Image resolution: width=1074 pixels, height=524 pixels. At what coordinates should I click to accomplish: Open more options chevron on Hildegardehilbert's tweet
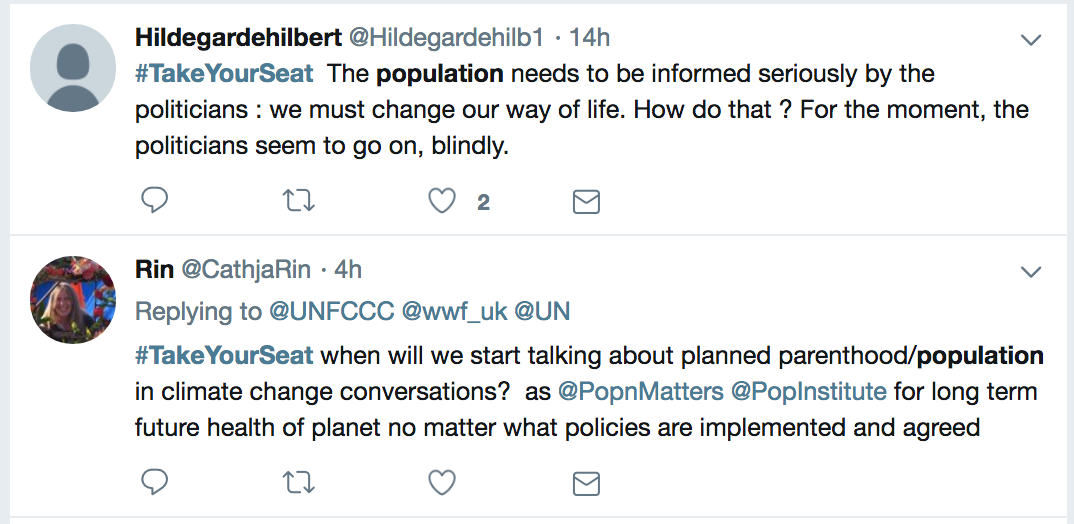(1030, 40)
